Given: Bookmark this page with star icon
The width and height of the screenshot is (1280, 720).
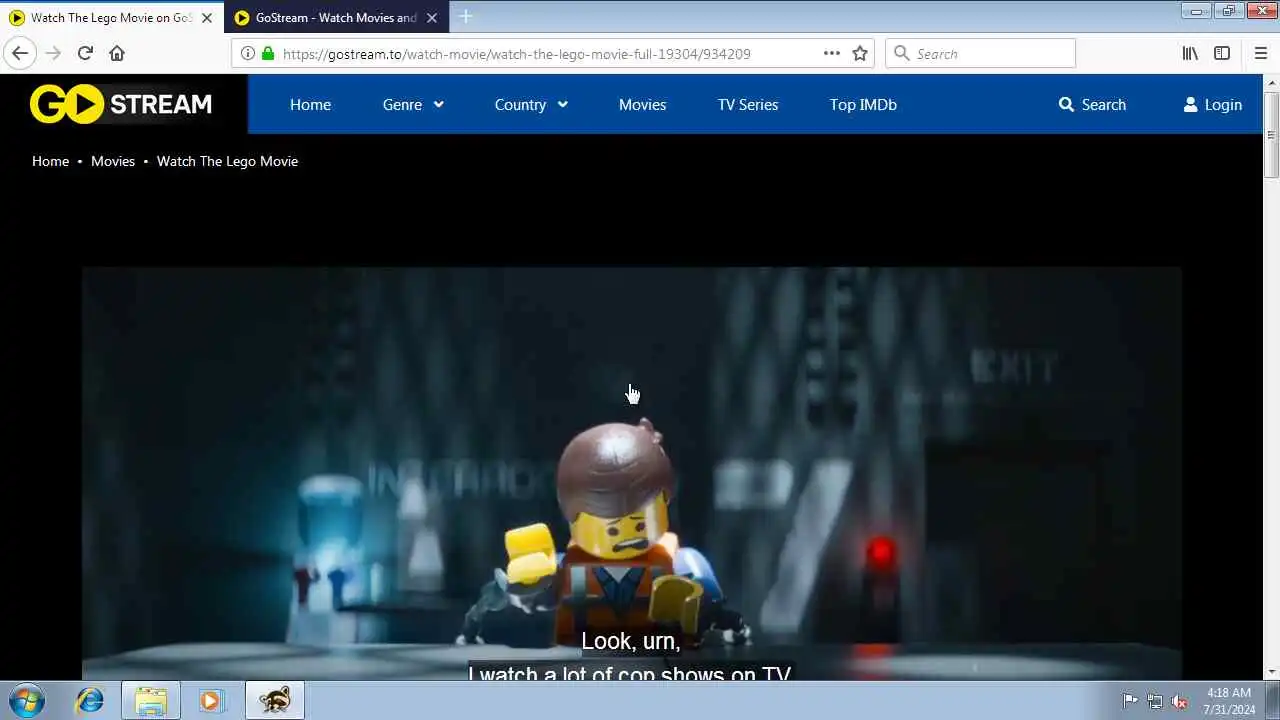Looking at the screenshot, I should [860, 53].
